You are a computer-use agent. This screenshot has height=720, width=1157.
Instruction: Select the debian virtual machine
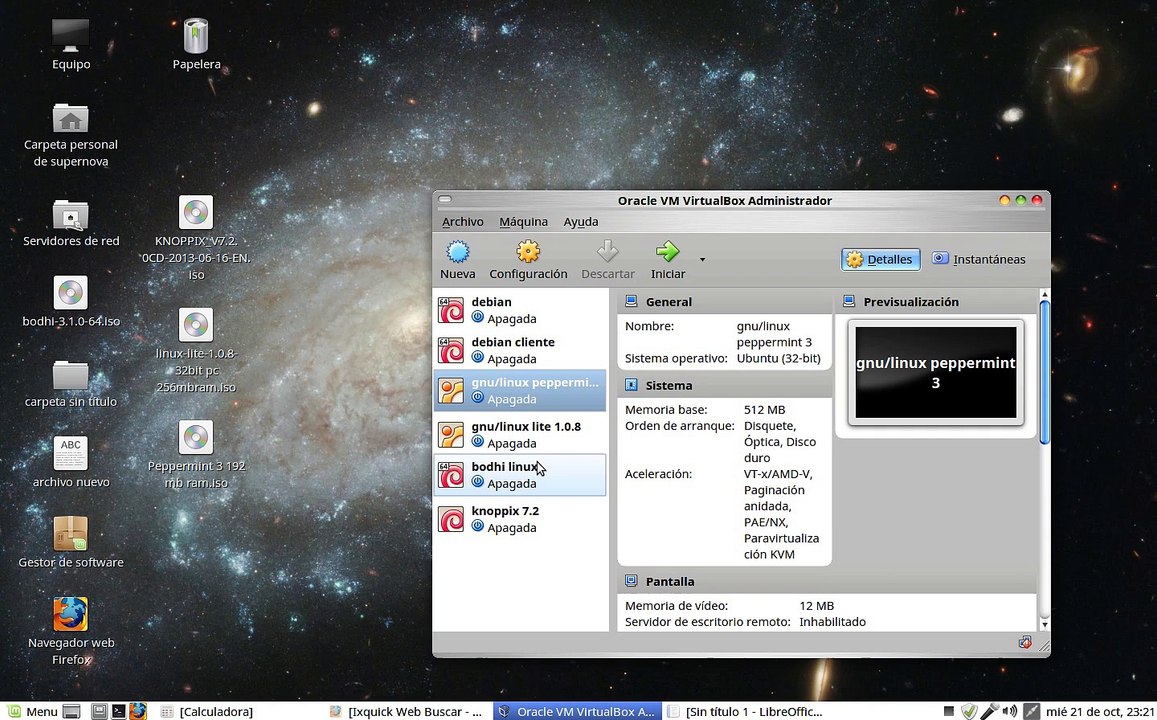pyautogui.click(x=520, y=310)
